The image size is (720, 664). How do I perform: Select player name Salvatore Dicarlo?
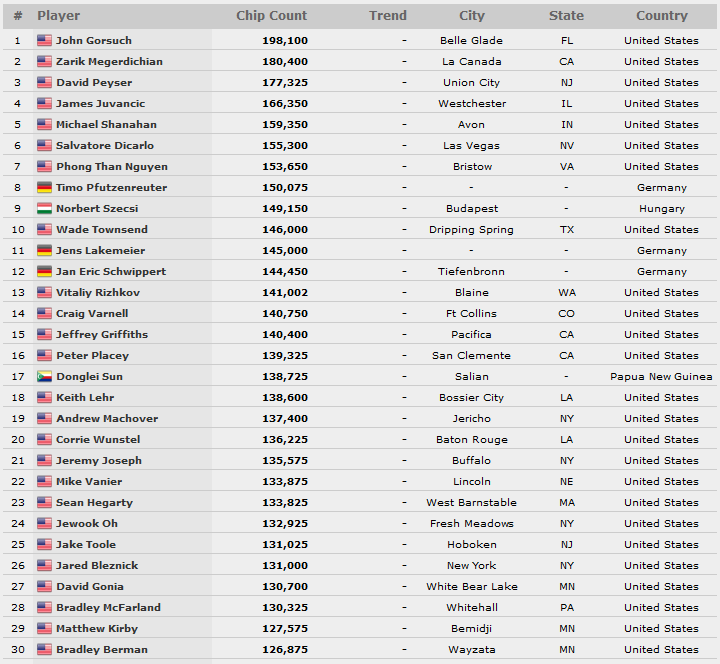point(105,146)
